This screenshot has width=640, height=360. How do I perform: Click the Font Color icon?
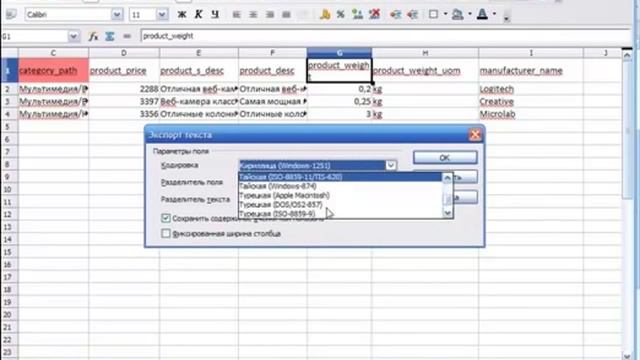click(482, 15)
